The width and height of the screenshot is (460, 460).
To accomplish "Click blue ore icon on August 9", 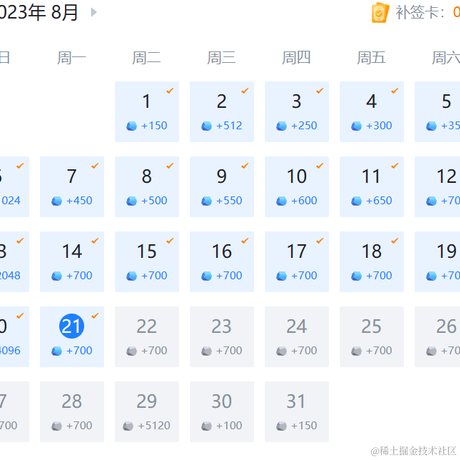I will click(207, 201).
